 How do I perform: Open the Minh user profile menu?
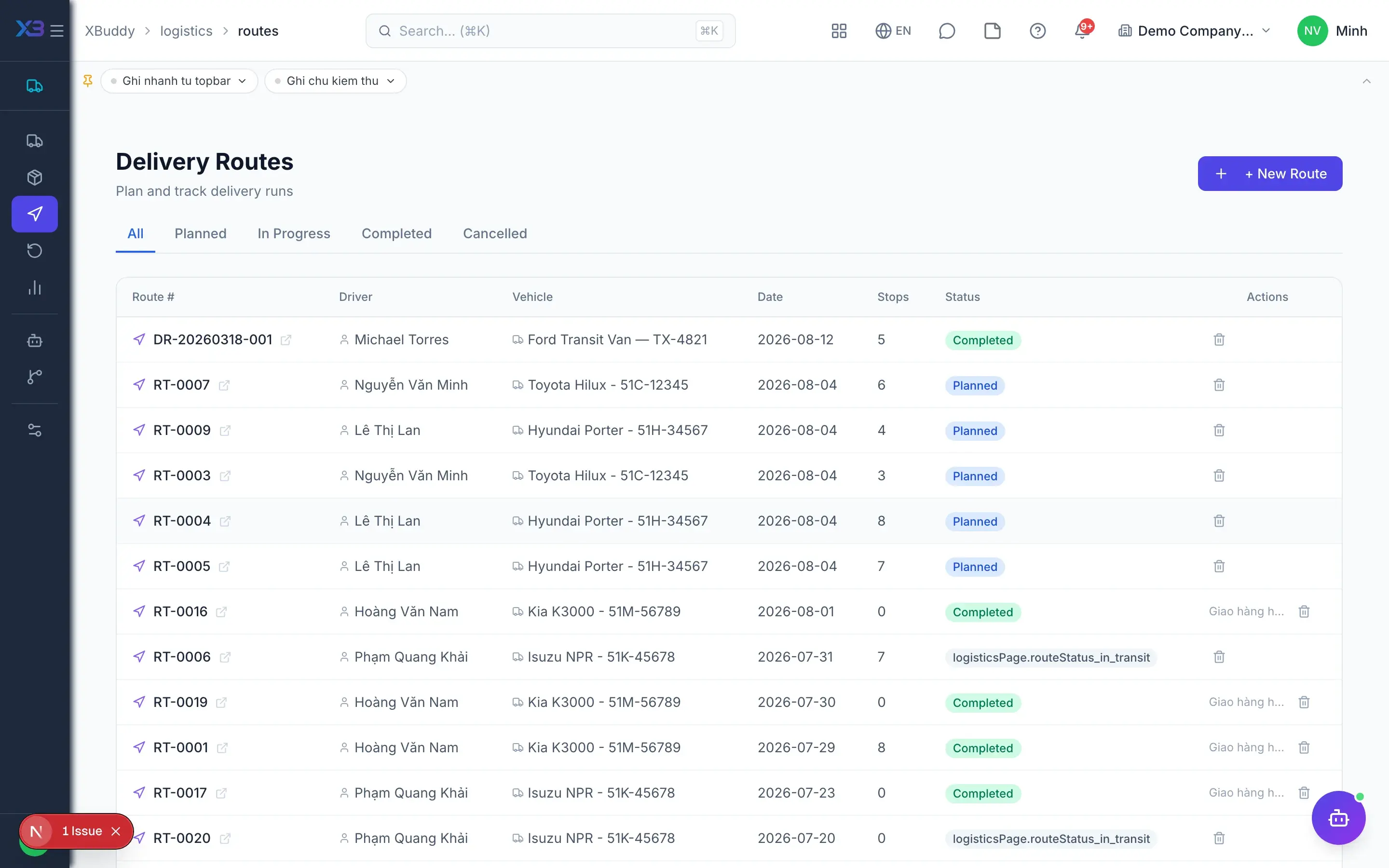coord(1332,30)
